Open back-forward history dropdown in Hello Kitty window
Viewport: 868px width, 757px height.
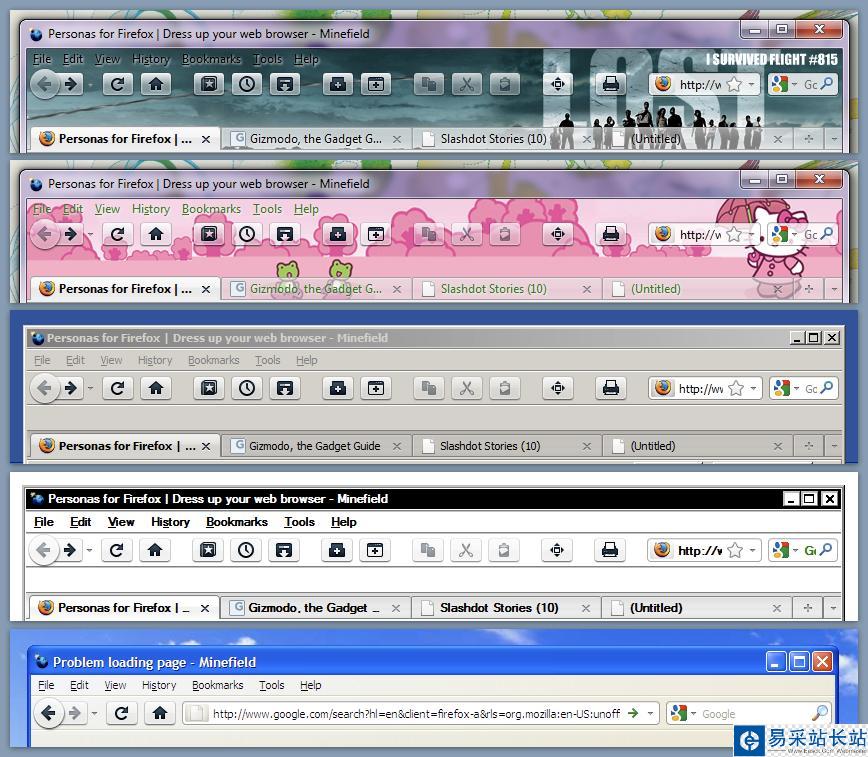tap(90, 235)
